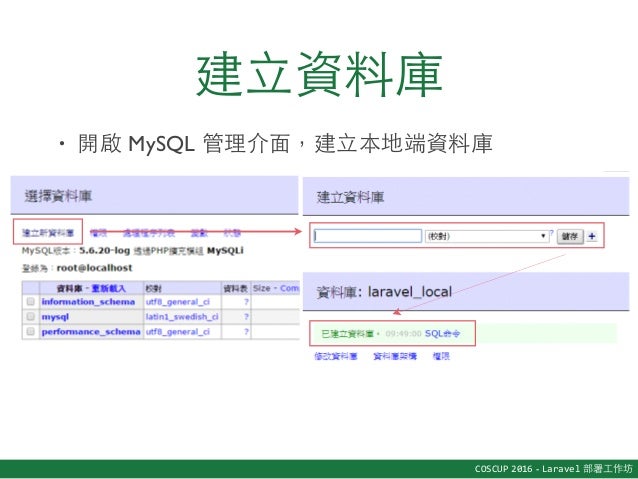
Task: Click the 選擇資料庫 panel heading
Action: coord(58,196)
